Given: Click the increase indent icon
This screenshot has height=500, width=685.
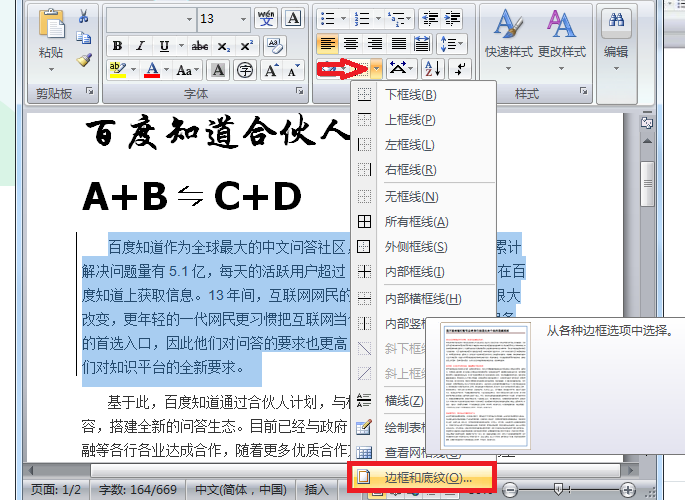Looking at the screenshot, I should [x=452, y=19].
